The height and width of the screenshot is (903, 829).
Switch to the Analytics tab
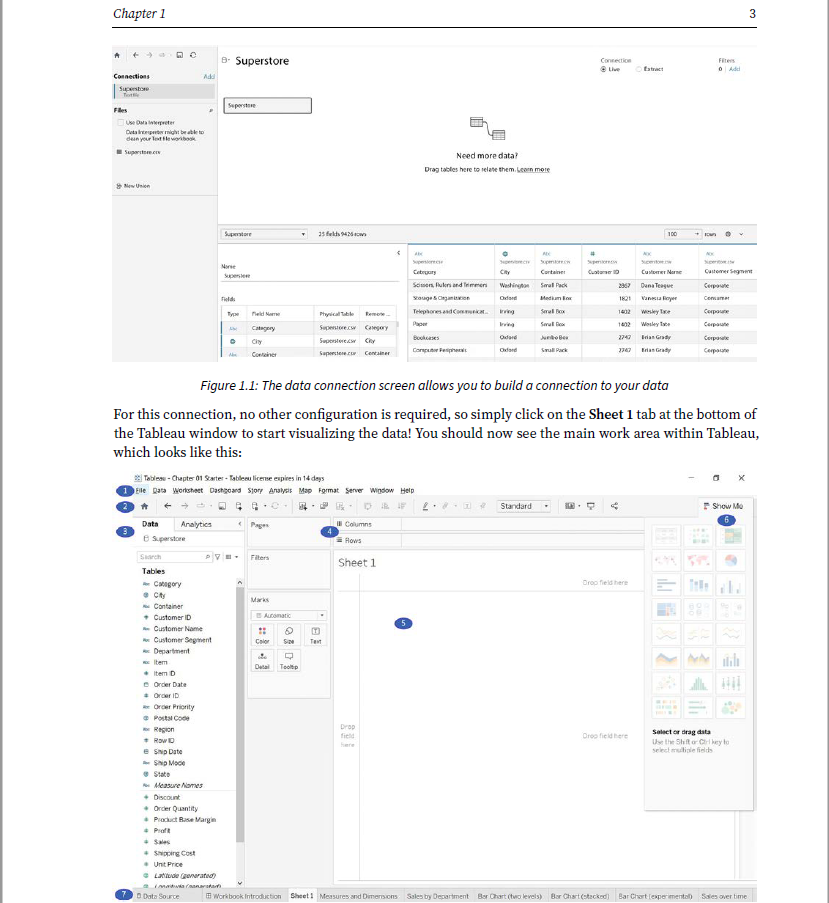pyautogui.click(x=196, y=524)
